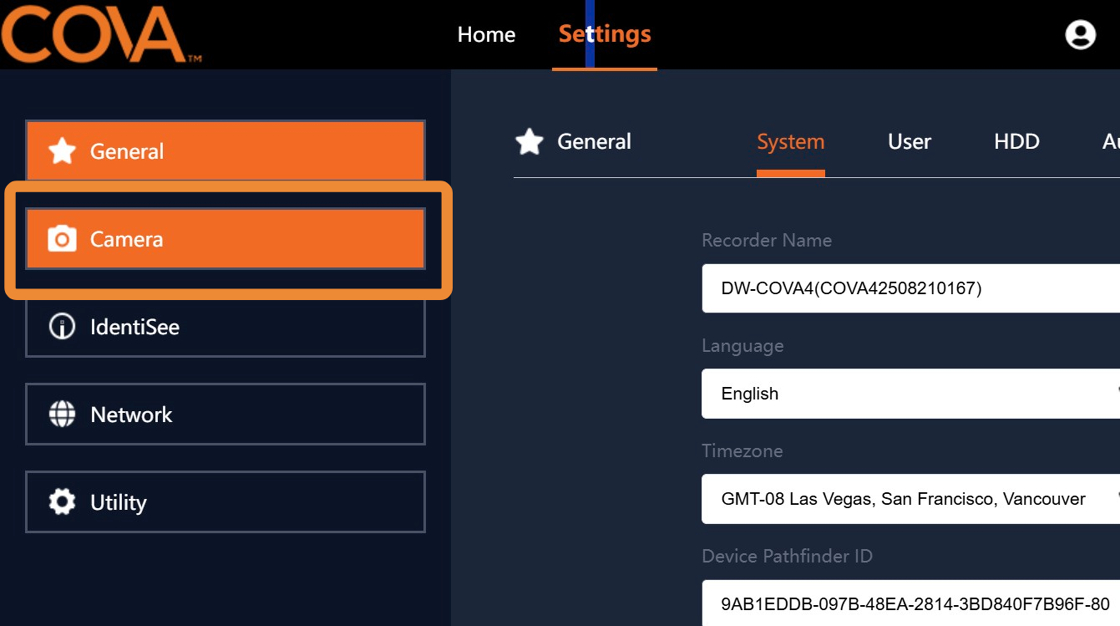Open the User tab
The width and height of the screenshot is (1120, 626).
coord(909,141)
